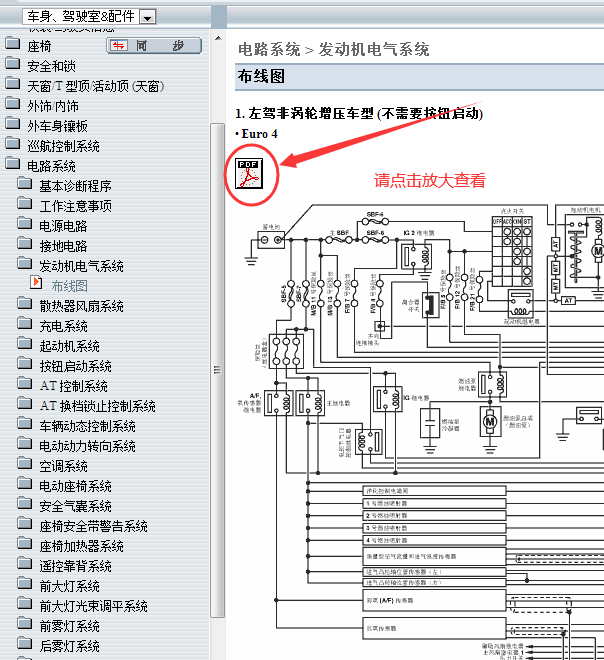The image size is (604, 660).
Task: Click the 布线图 section header
Action: (x=419, y=77)
